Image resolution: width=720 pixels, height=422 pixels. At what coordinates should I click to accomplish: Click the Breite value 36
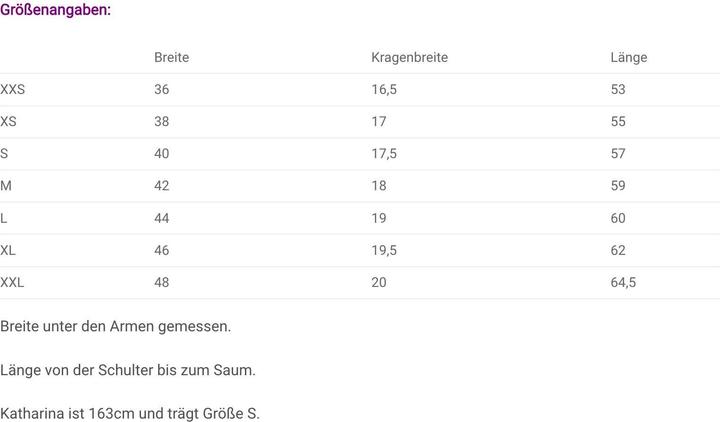(x=162, y=90)
